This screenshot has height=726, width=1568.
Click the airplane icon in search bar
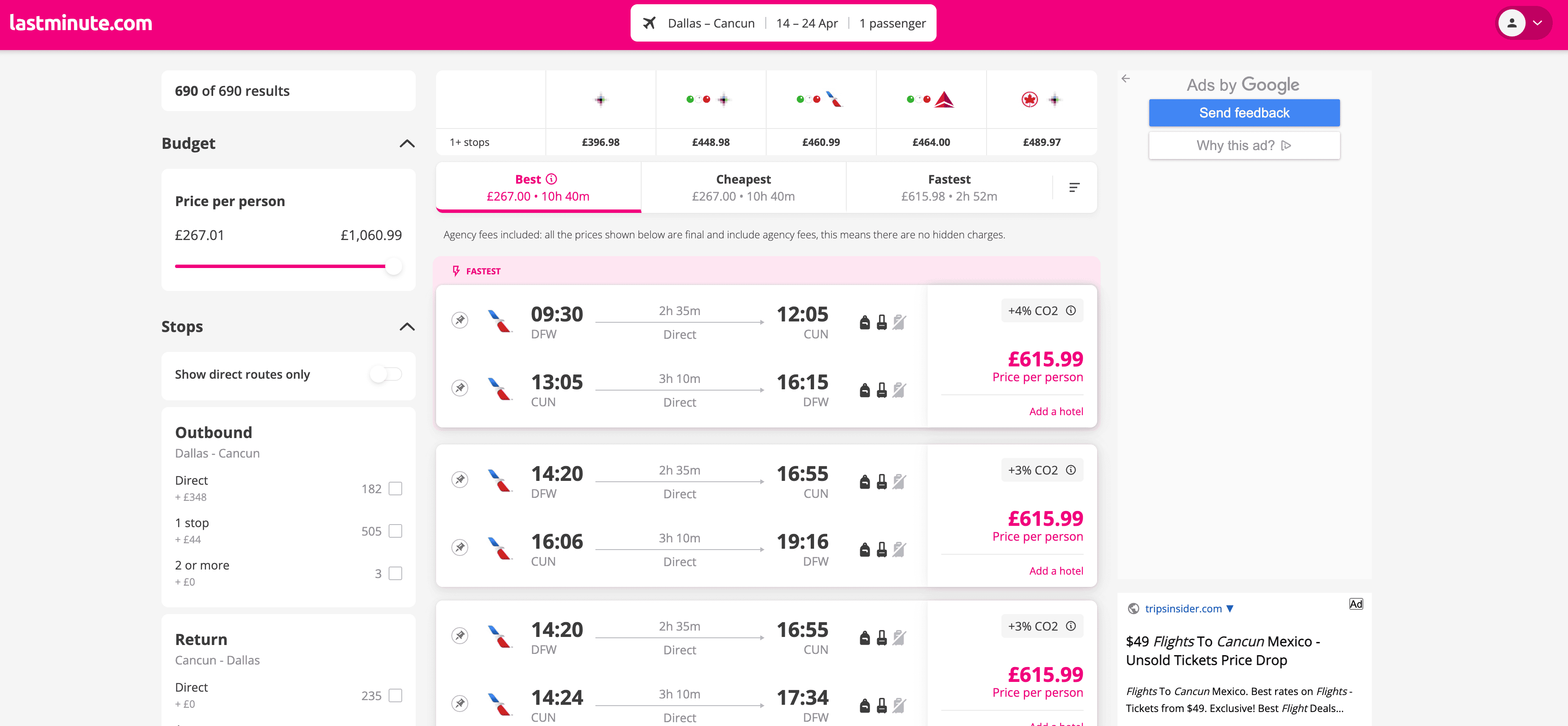650,23
